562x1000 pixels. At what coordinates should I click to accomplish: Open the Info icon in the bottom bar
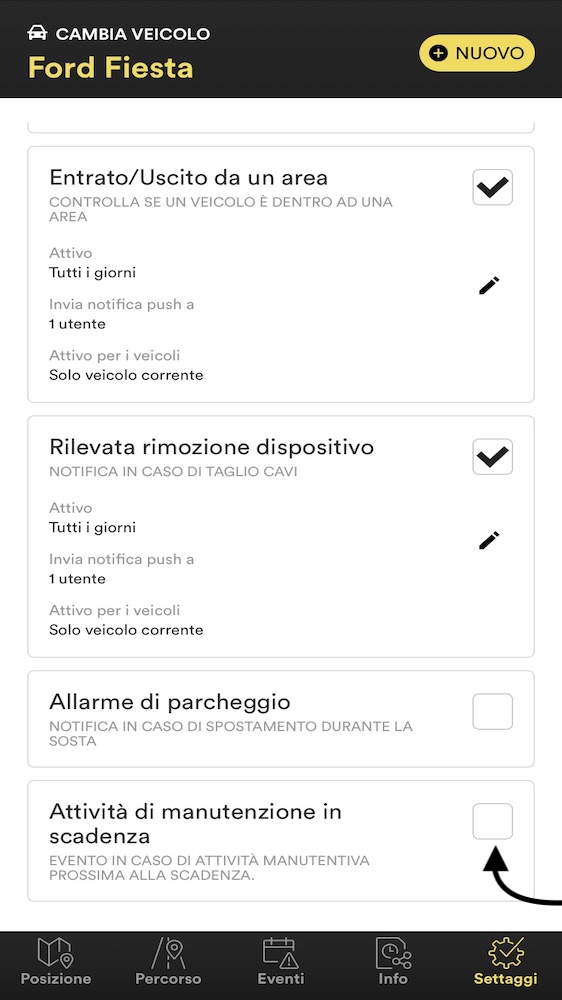click(393, 953)
